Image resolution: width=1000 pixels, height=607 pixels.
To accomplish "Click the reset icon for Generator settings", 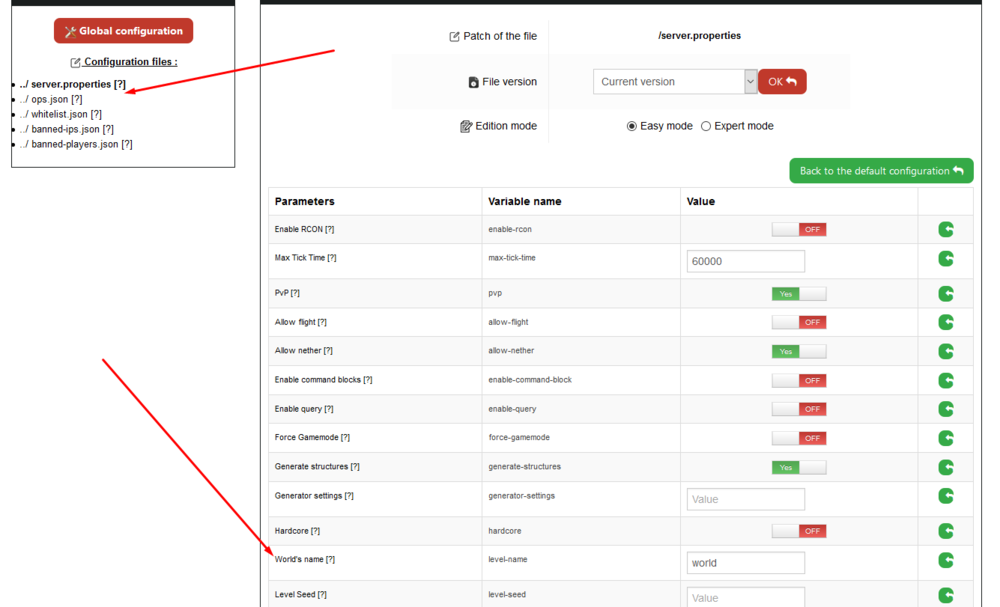I will (946, 496).
